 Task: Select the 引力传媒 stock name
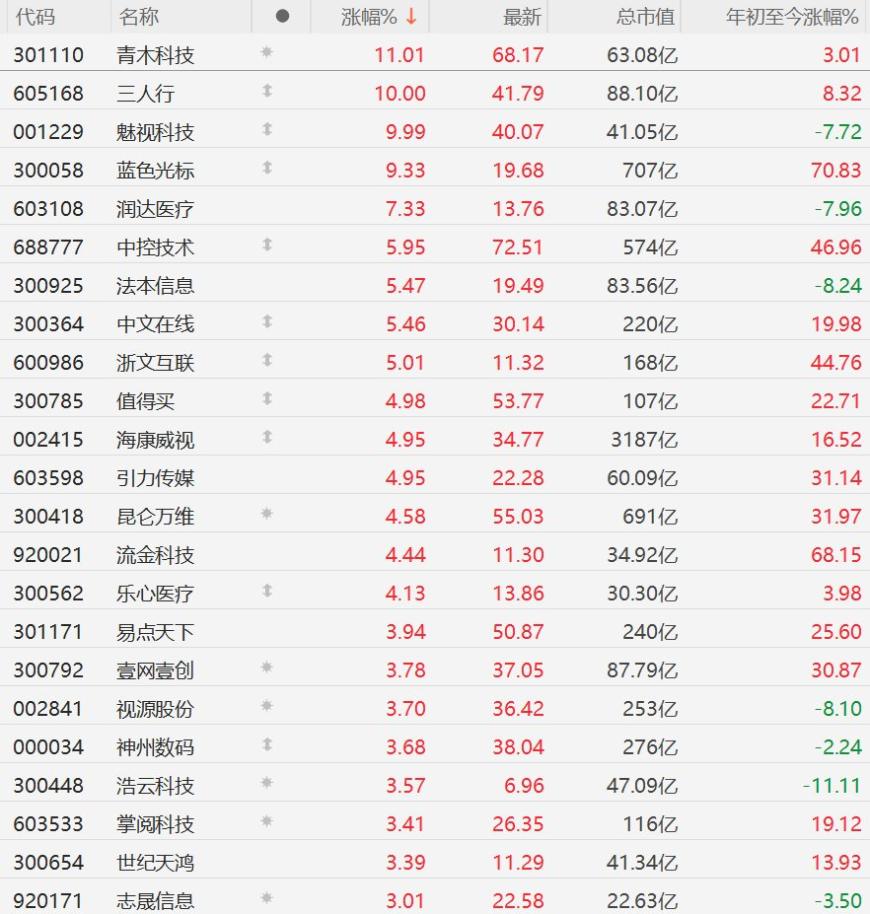coord(155,477)
